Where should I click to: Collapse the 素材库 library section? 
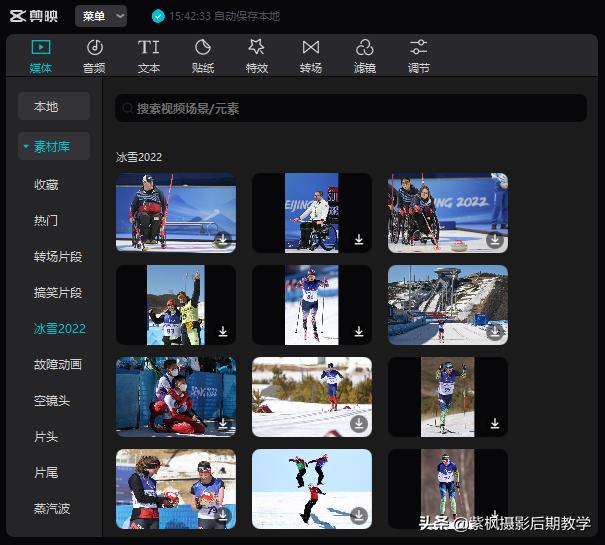[x=26, y=146]
